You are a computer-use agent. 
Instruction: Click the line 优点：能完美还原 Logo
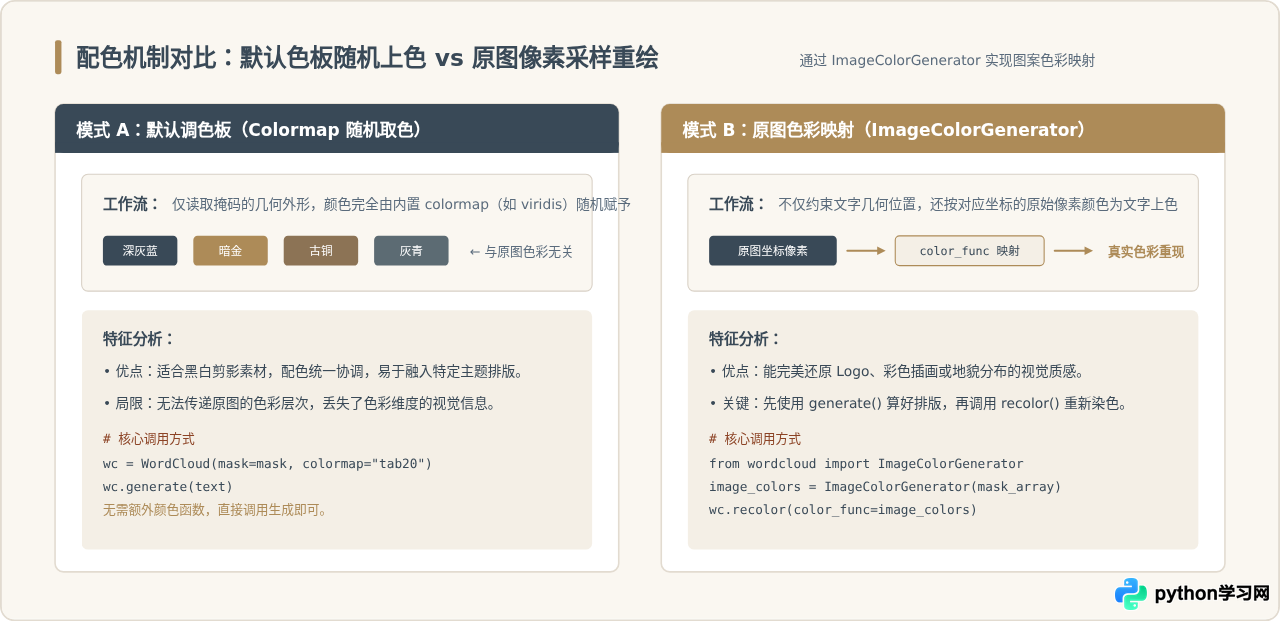tap(897, 371)
